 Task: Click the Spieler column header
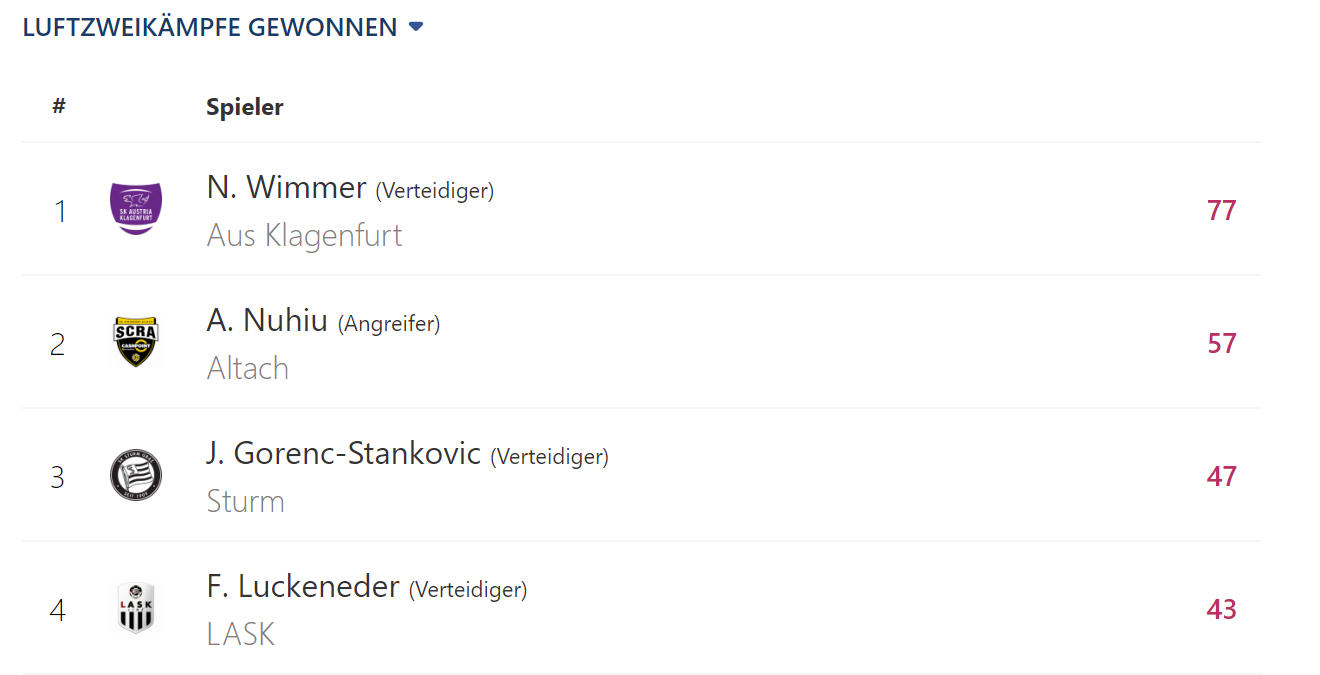(245, 107)
